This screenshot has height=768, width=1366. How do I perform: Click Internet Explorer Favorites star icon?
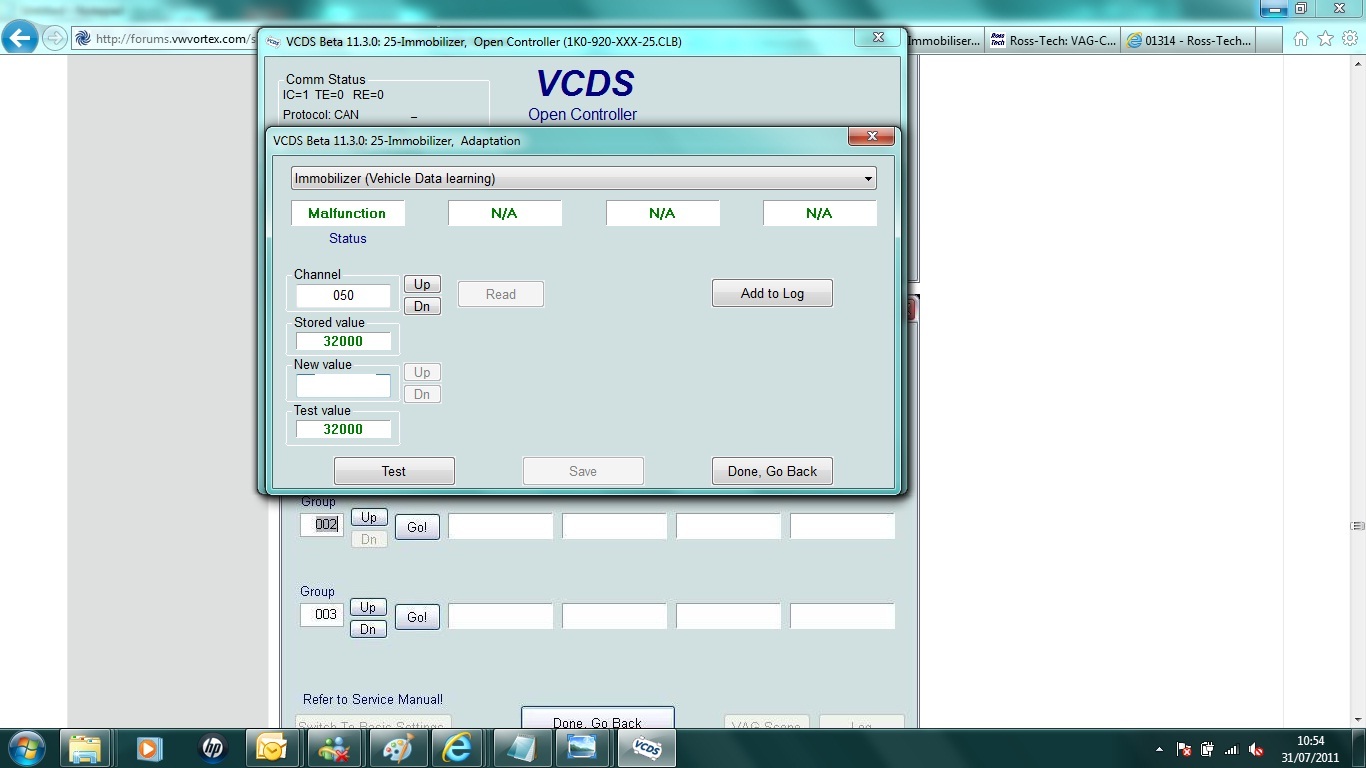click(x=1325, y=39)
